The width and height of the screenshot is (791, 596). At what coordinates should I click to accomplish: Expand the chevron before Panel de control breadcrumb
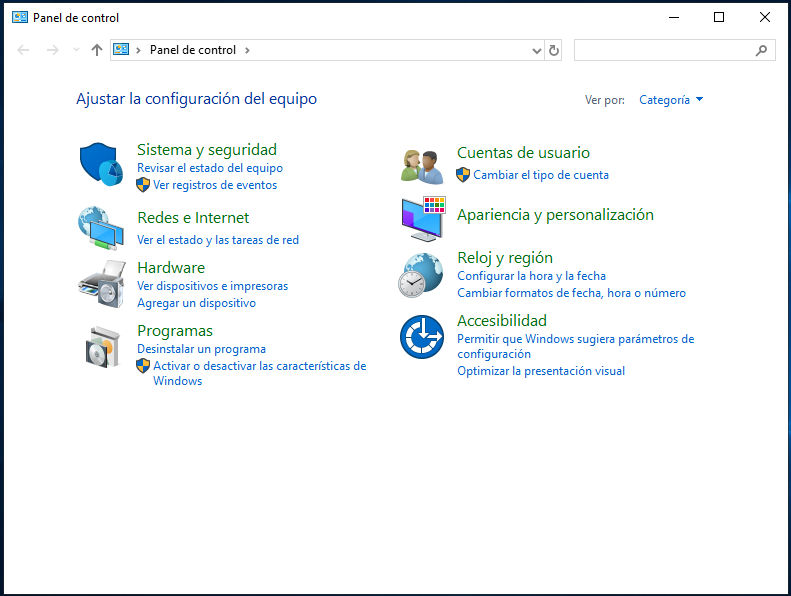(138, 50)
